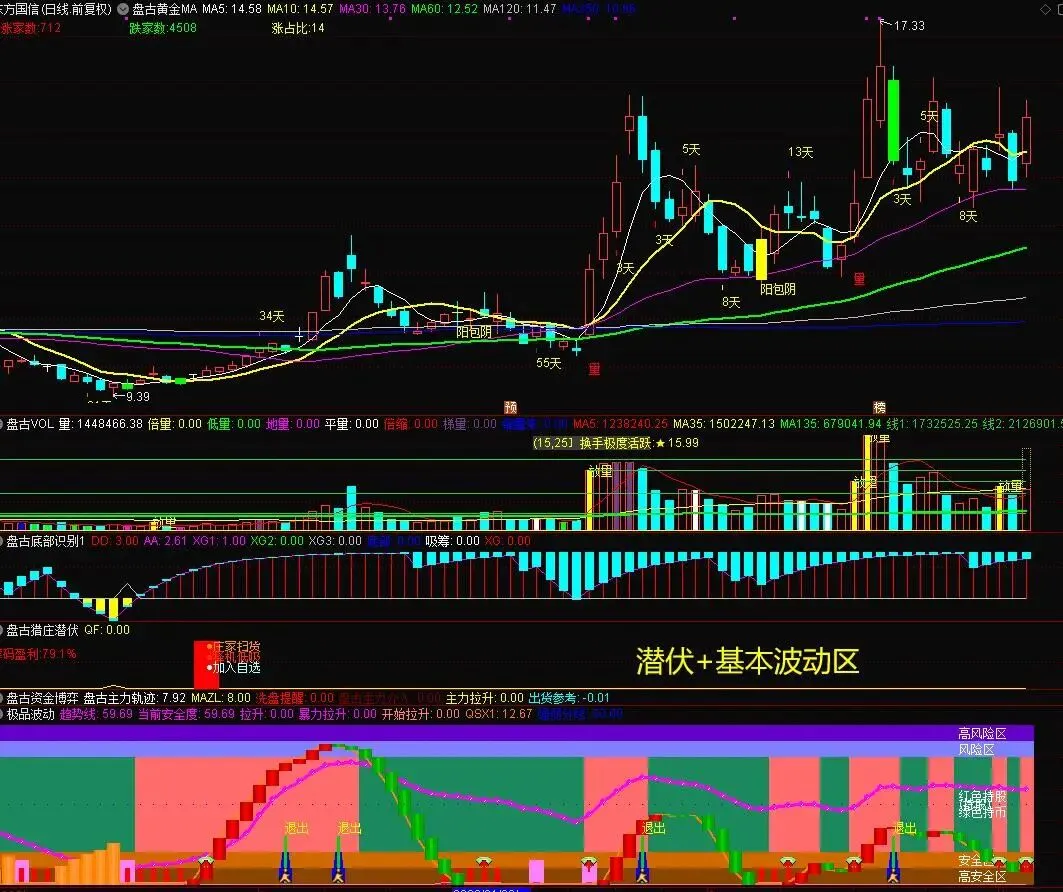Select the 盘古猎庄潜伏 indicator name
This screenshot has width=1063, height=892.
(x=43, y=630)
